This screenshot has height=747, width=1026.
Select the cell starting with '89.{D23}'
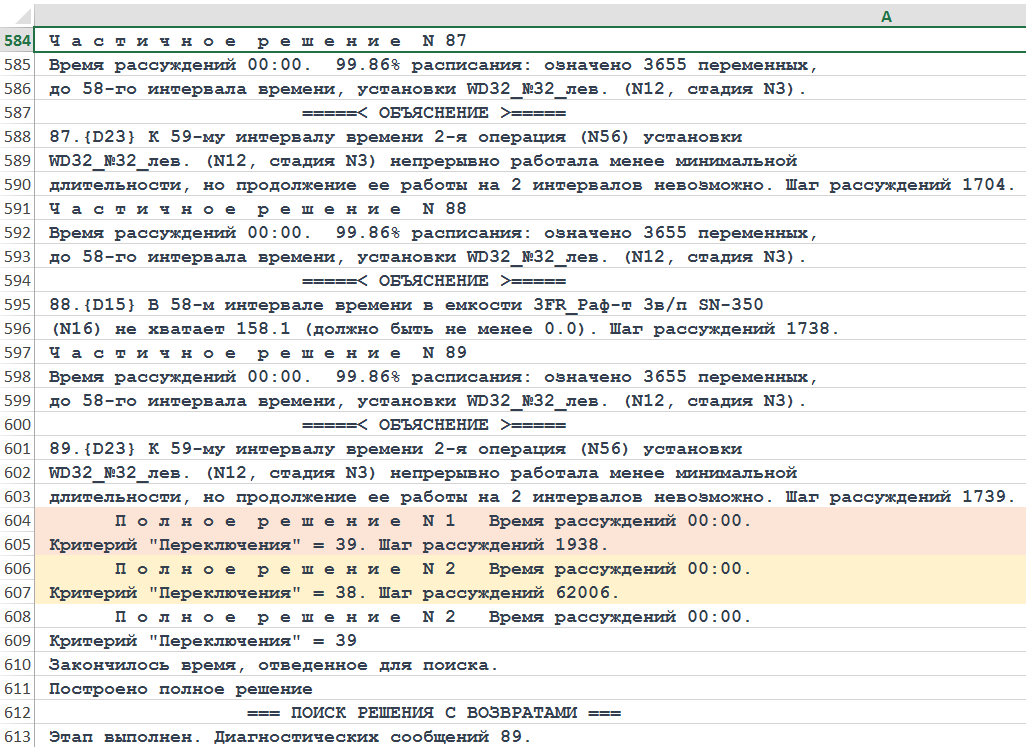pos(395,449)
